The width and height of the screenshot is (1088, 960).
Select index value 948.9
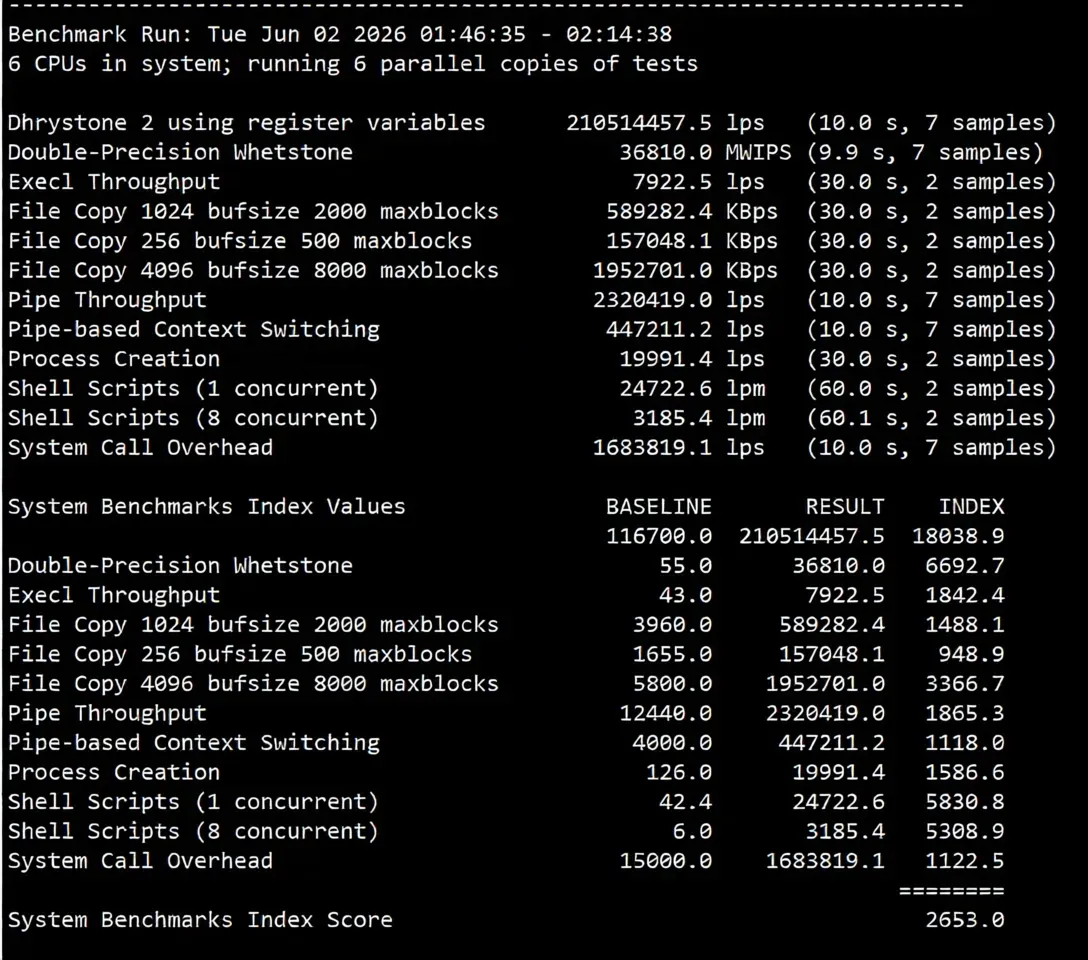971,654
